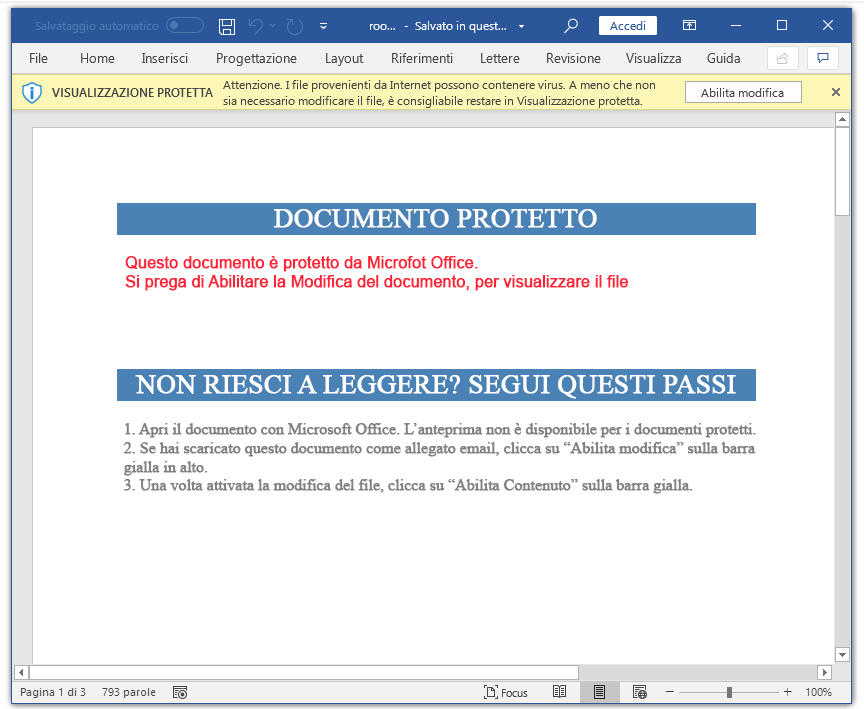
Task: Open the Undo history dropdown arrow
Action: 273,26
